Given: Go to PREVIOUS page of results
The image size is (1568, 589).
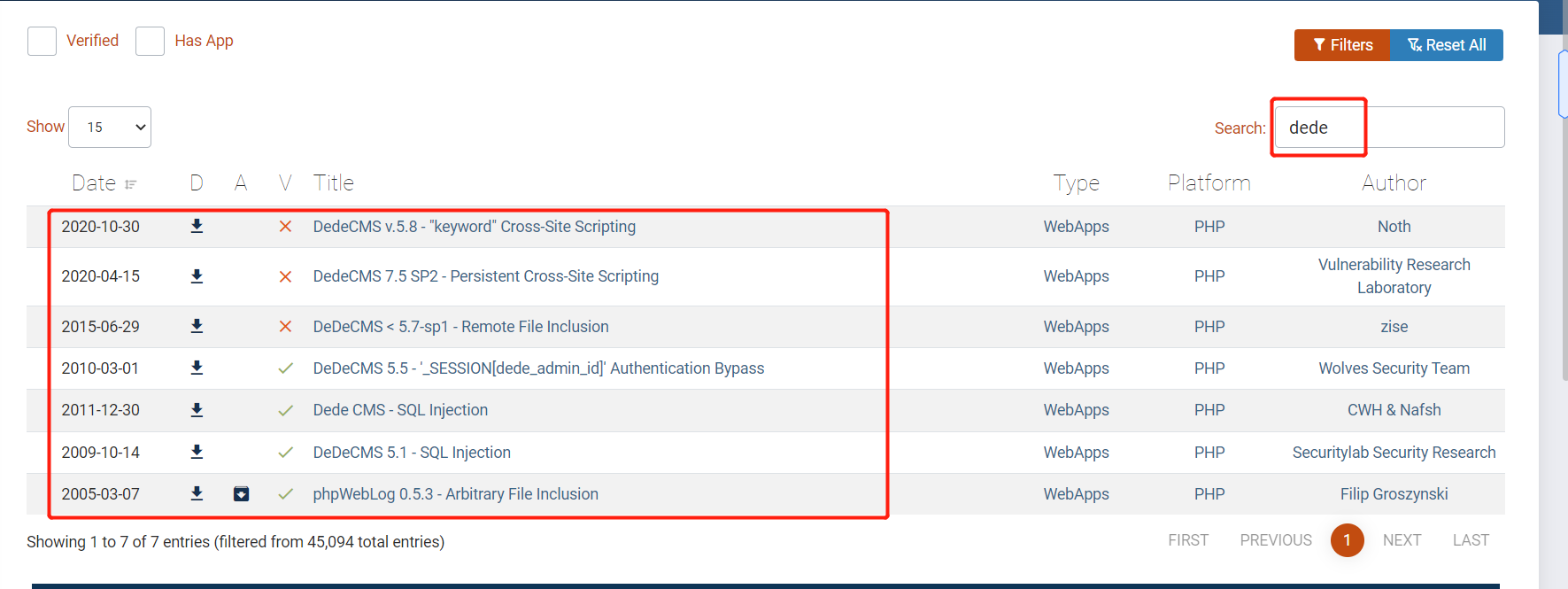Looking at the screenshot, I should 1276,540.
